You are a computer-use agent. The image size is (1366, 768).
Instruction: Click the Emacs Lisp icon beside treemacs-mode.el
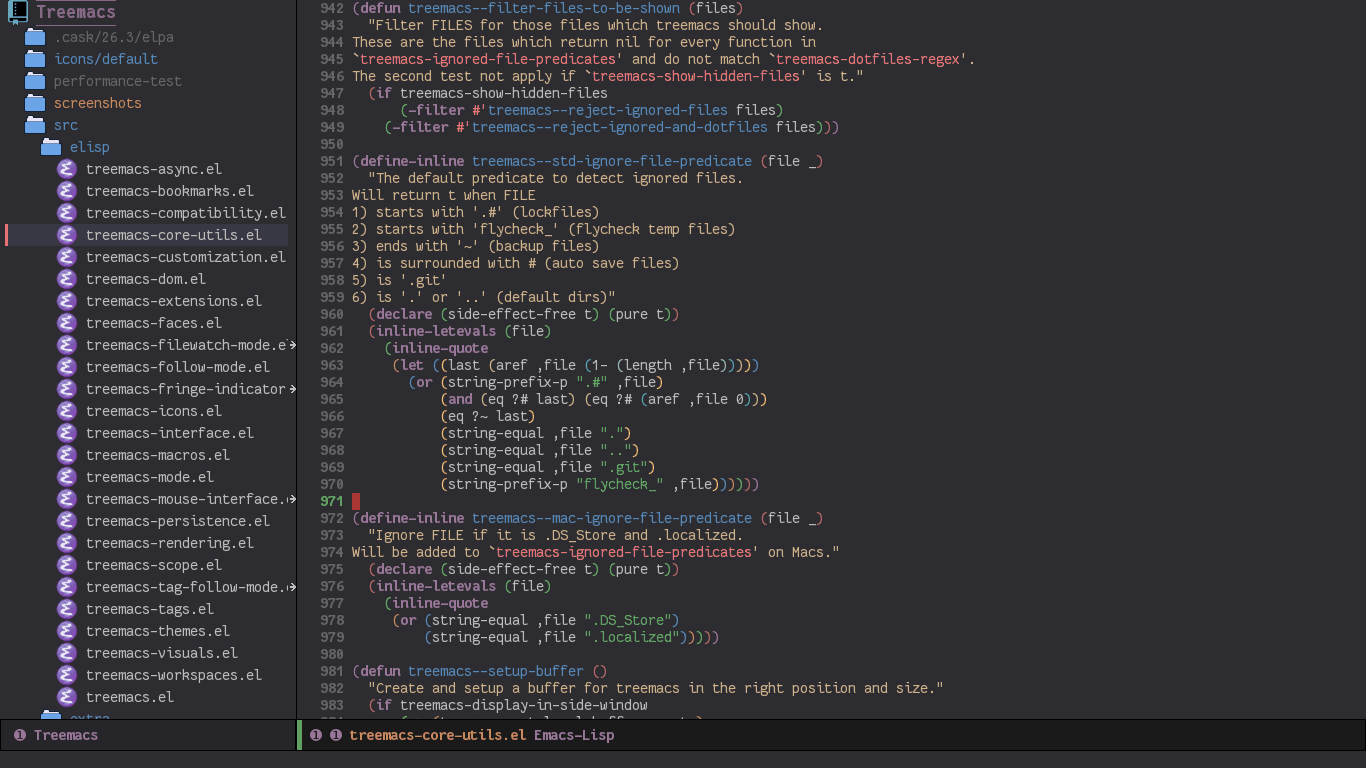(66, 477)
